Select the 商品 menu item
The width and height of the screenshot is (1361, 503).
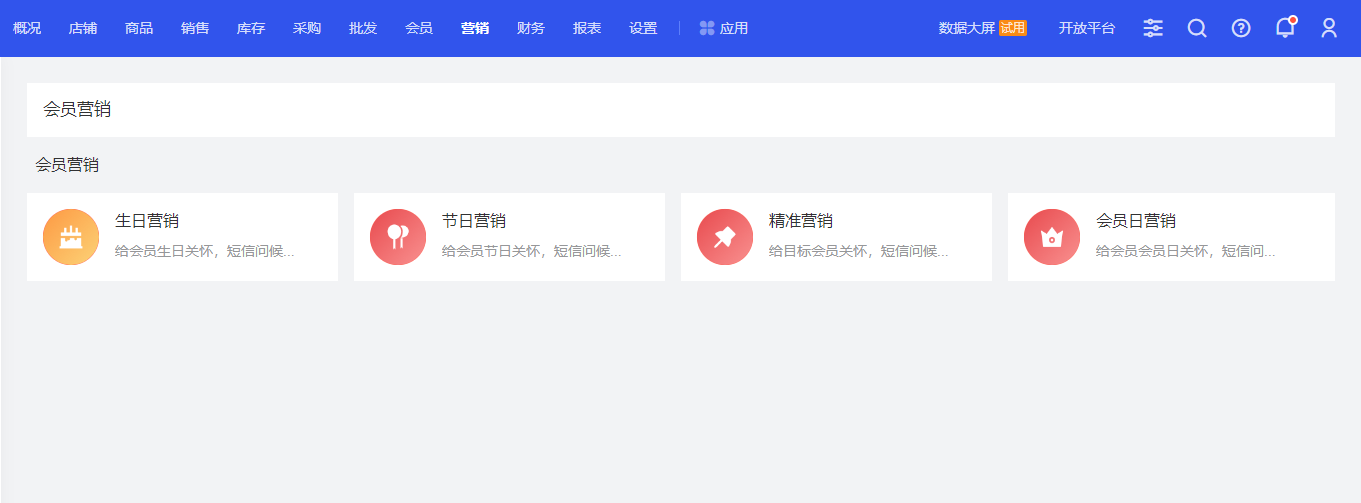(139, 28)
